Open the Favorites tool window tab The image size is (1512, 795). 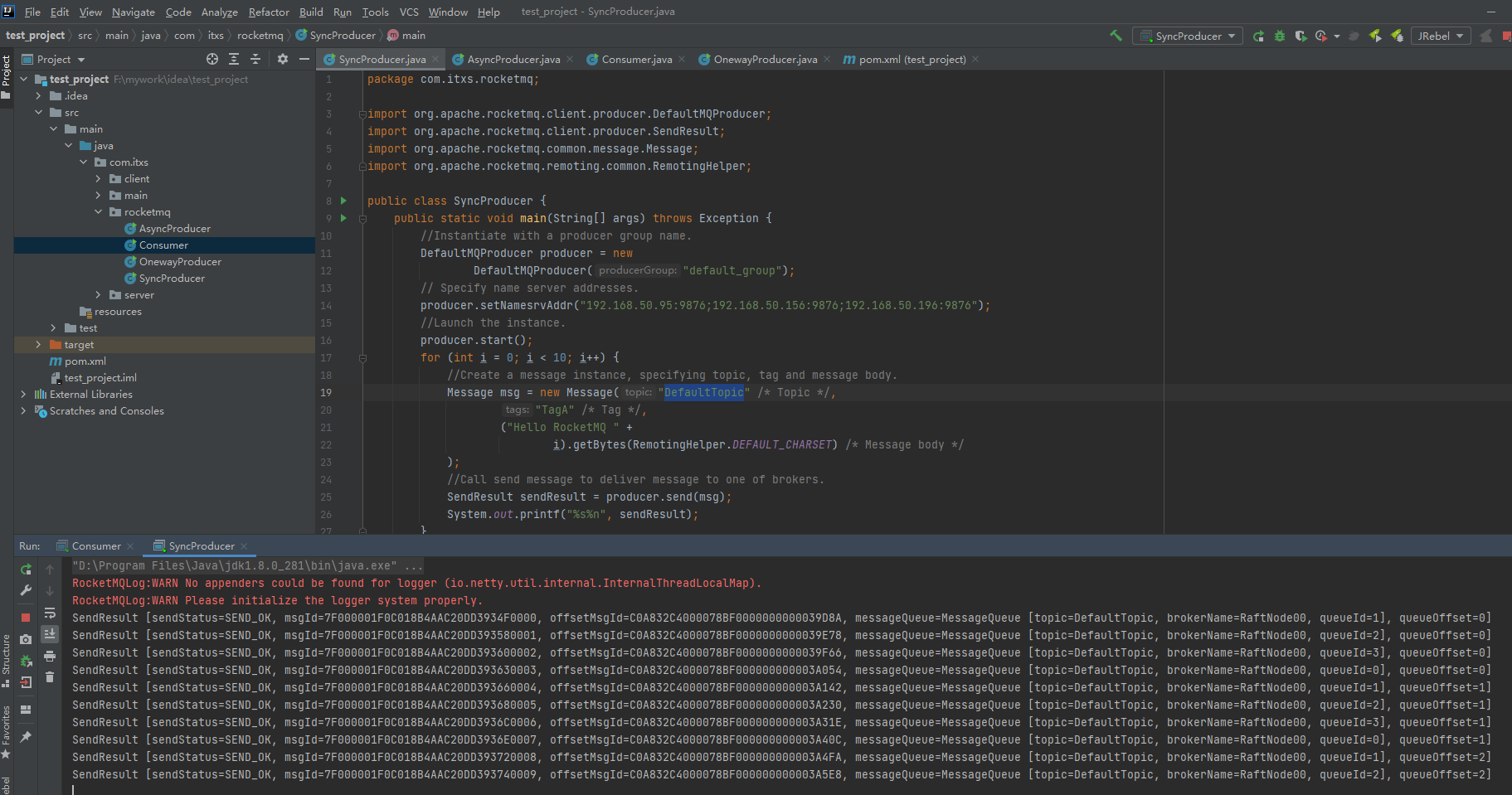click(x=6, y=731)
